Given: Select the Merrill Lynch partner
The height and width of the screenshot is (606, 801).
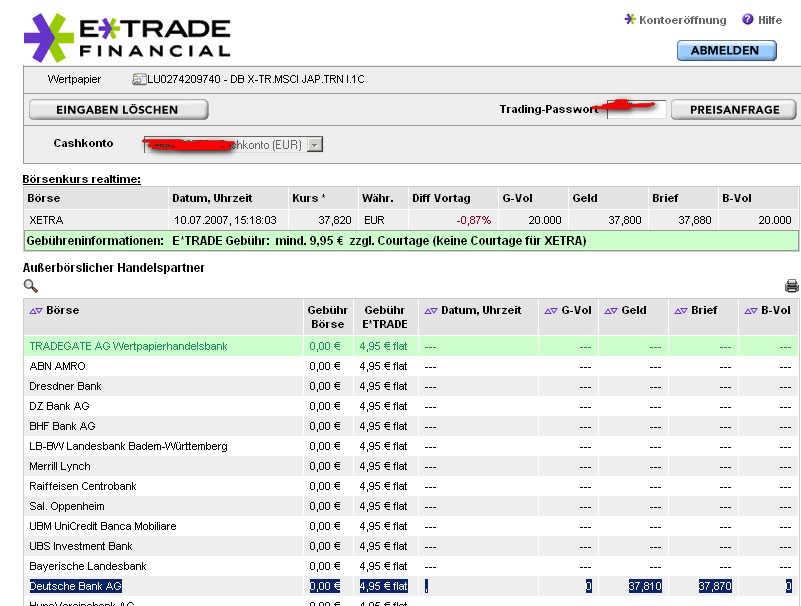Looking at the screenshot, I should [60, 466].
